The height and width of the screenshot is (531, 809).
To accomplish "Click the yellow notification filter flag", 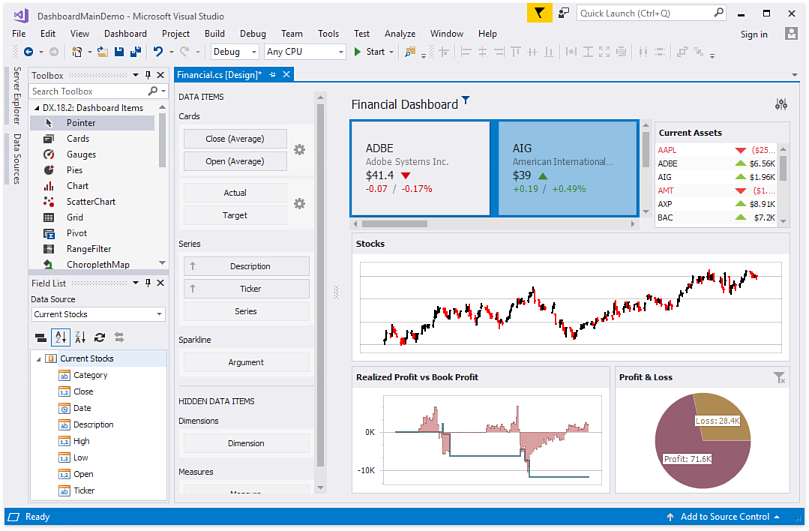I will click(539, 13).
